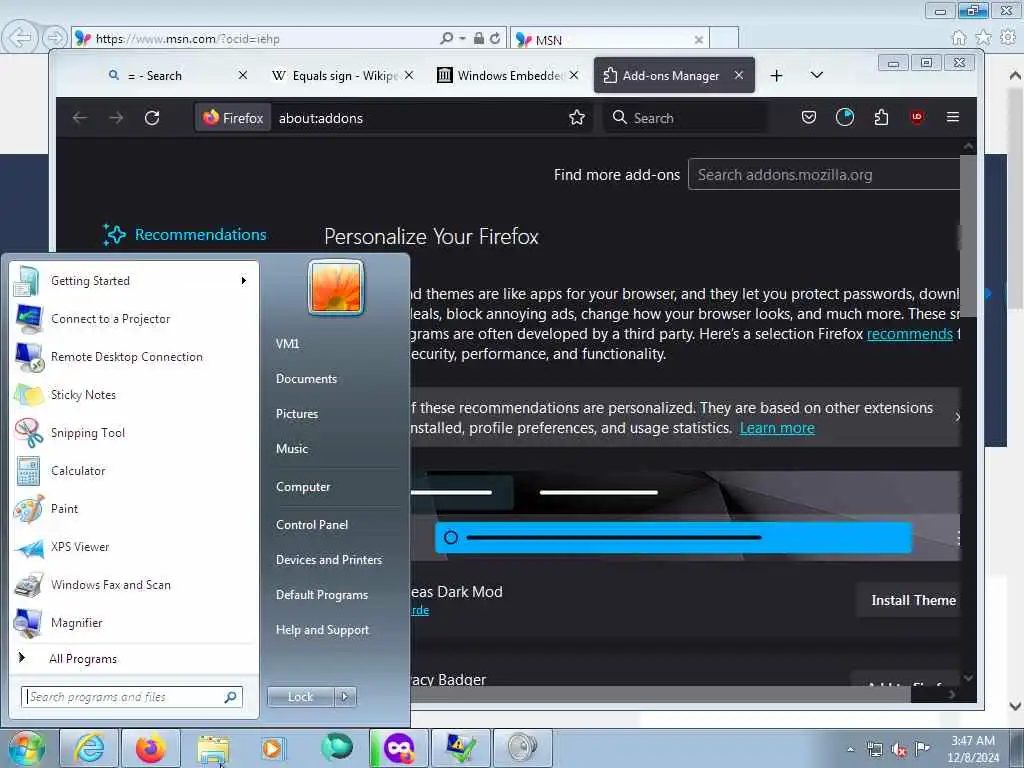Screen dimensions: 1024x768
Task: List all tabs dropdown in Firefox
Action: pyautogui.click(x=816, y=75)
